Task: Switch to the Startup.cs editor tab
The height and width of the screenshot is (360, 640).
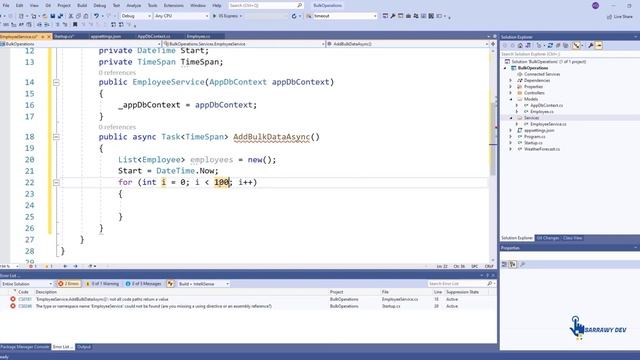Action: 64,36
